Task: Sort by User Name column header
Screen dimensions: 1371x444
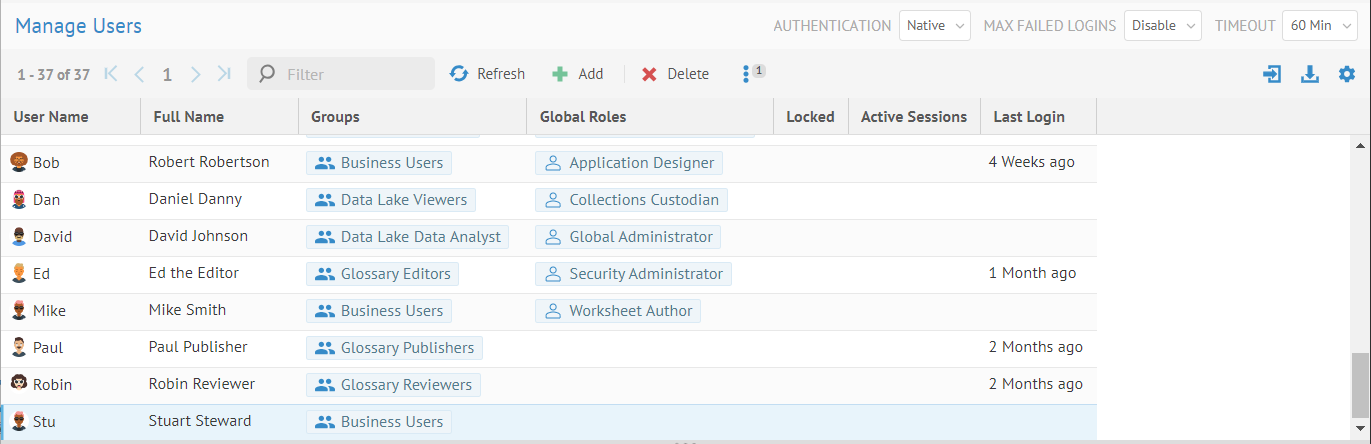Action: point(51,117)
